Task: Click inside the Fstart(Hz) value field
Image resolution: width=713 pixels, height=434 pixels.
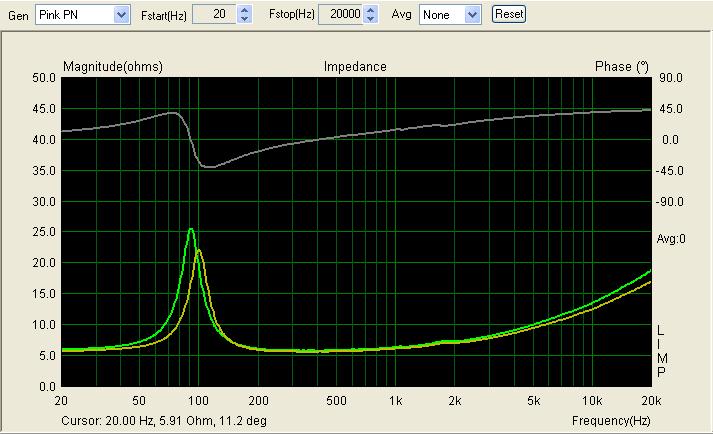Action: [214, 15]
